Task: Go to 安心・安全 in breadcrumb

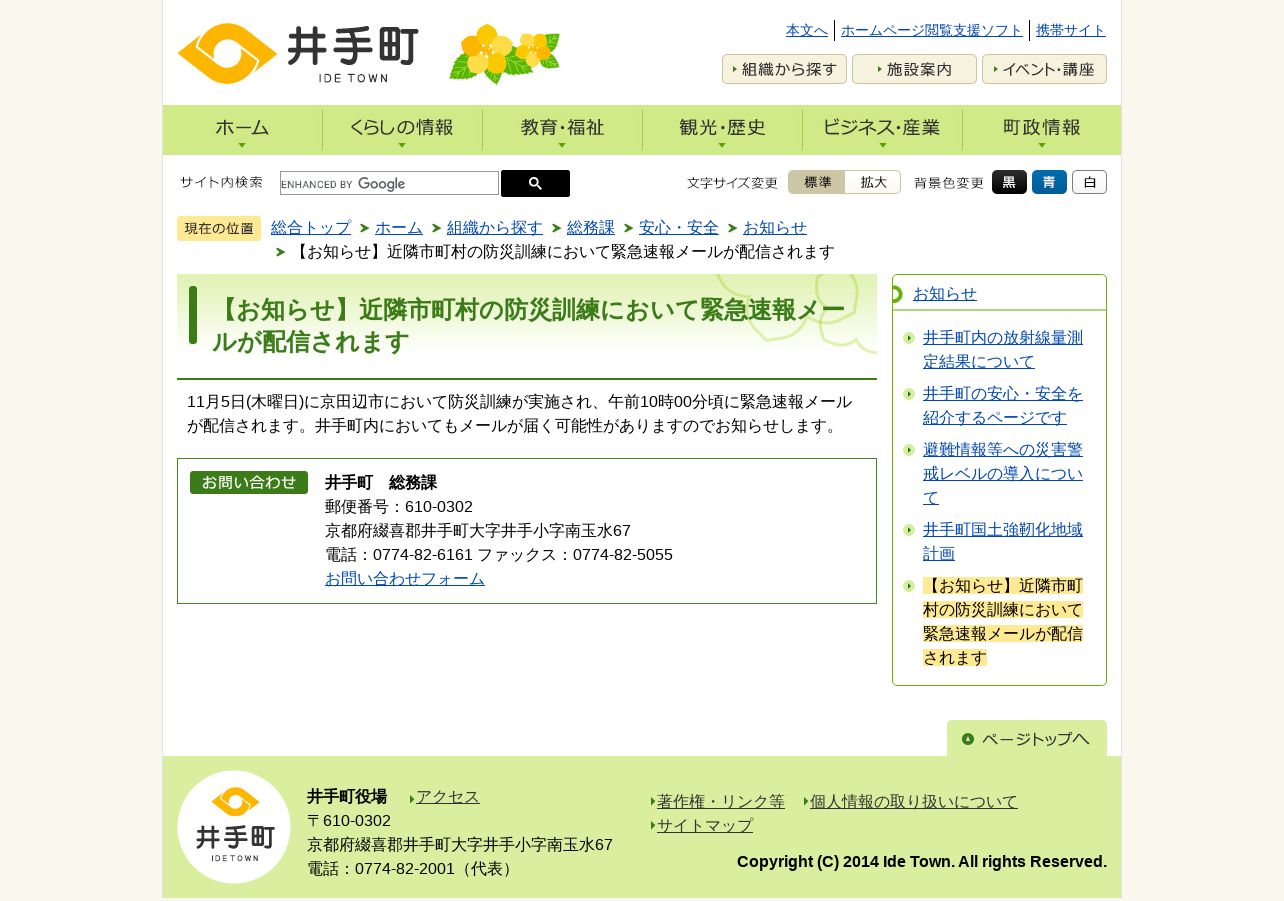Action: (x=679, y=227)
